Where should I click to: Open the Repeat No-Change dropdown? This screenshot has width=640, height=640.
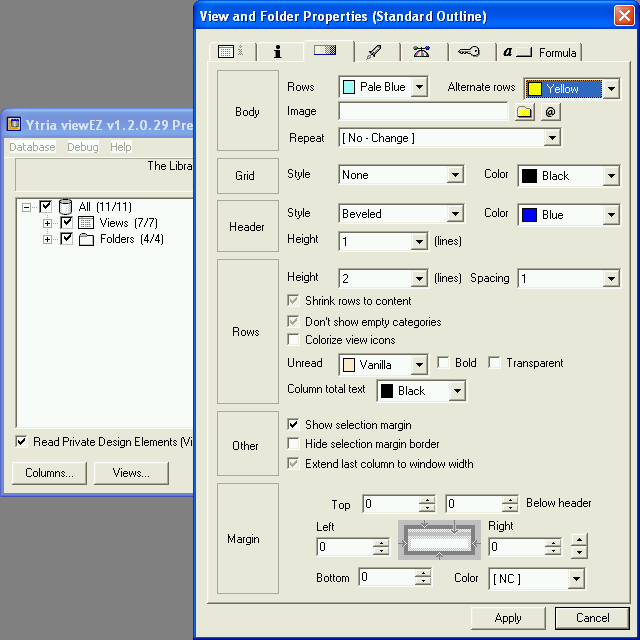[552, 138]
